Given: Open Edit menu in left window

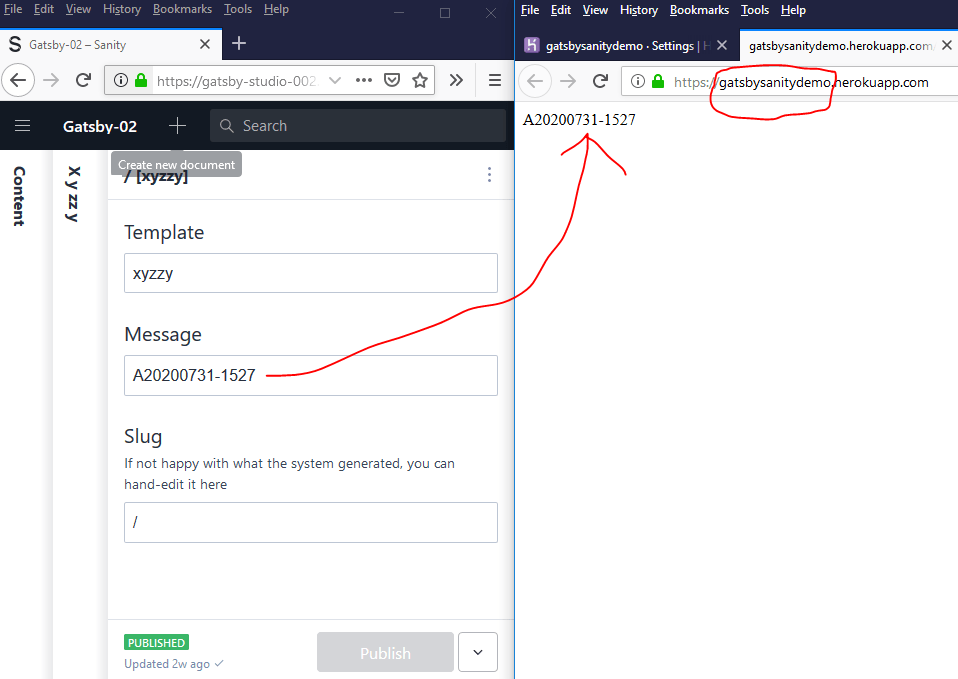Looking at the screenshot, I should pyautogui.click(x=43, y=9).
